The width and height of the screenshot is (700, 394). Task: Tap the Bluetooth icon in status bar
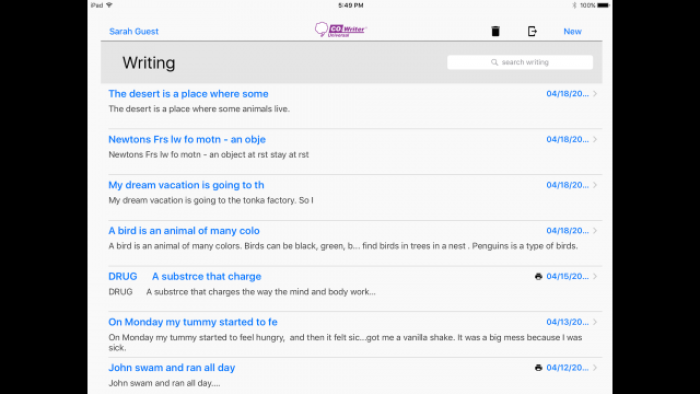(575, 5)
